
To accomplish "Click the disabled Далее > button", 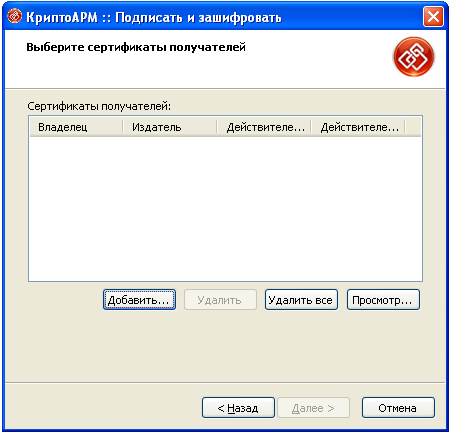I will coord(313,408).
